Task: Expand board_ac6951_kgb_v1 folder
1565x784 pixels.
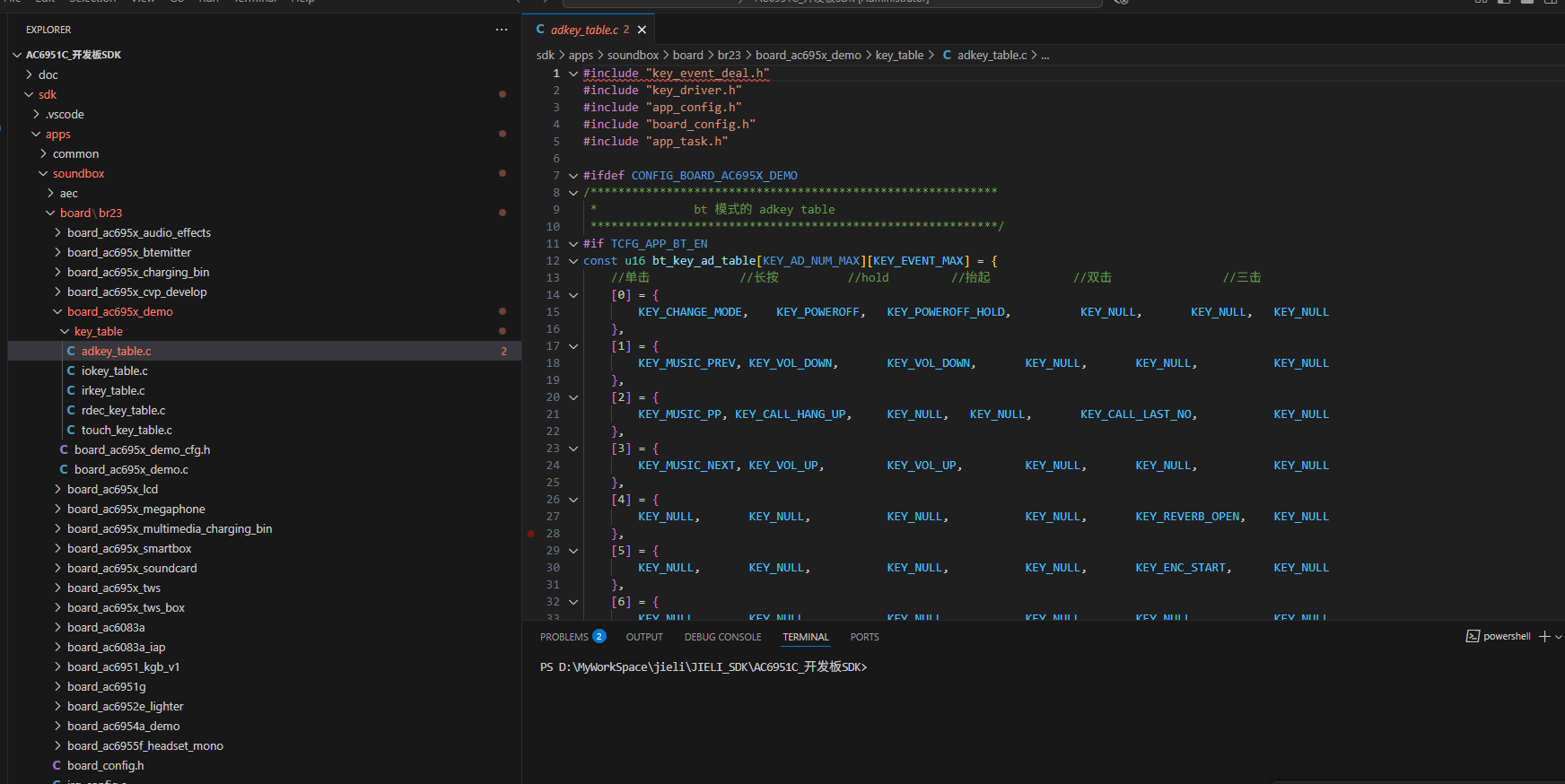Action: pyautogui.click(x=57, y=666)
